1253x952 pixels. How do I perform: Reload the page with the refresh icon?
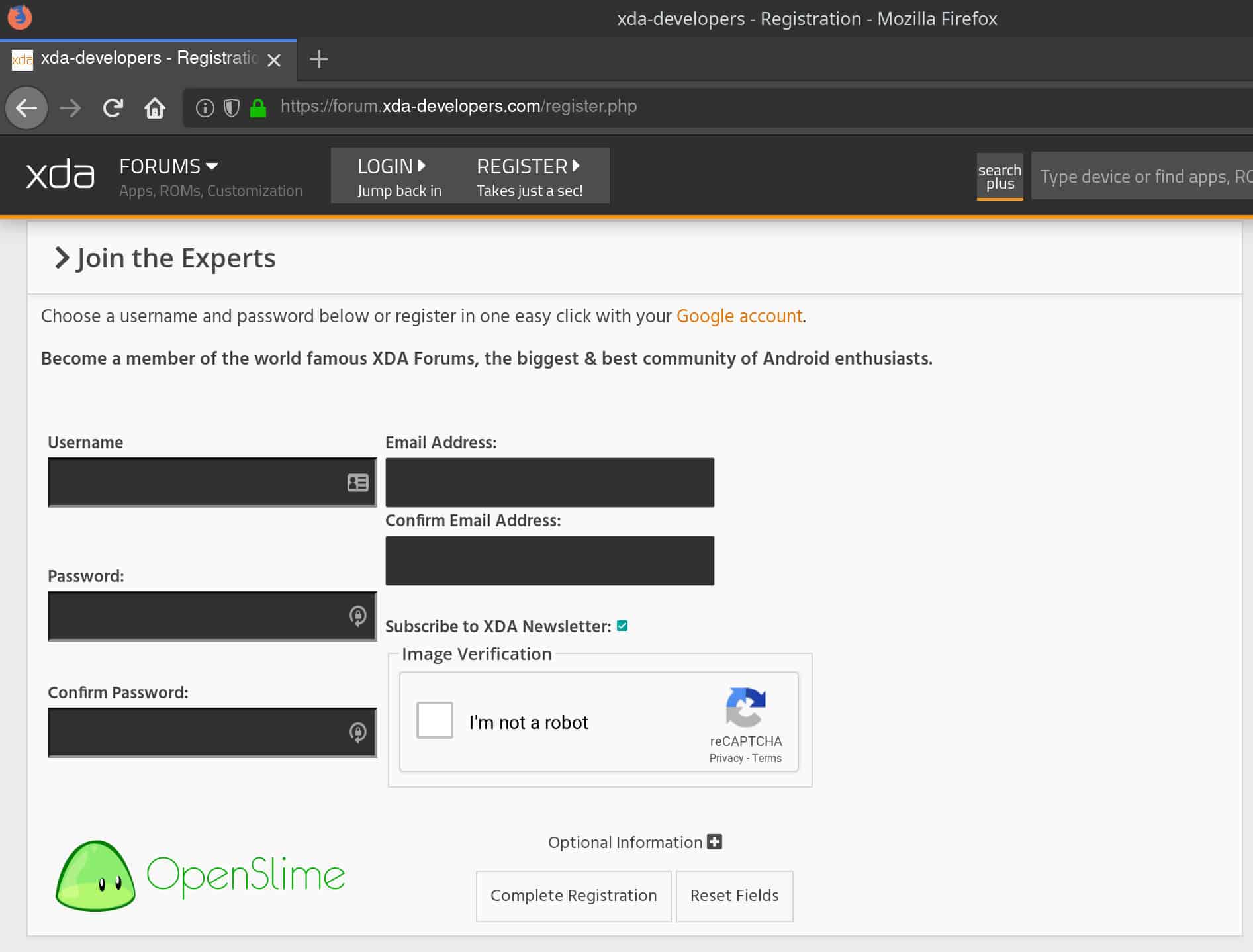(x=113, y=107)
